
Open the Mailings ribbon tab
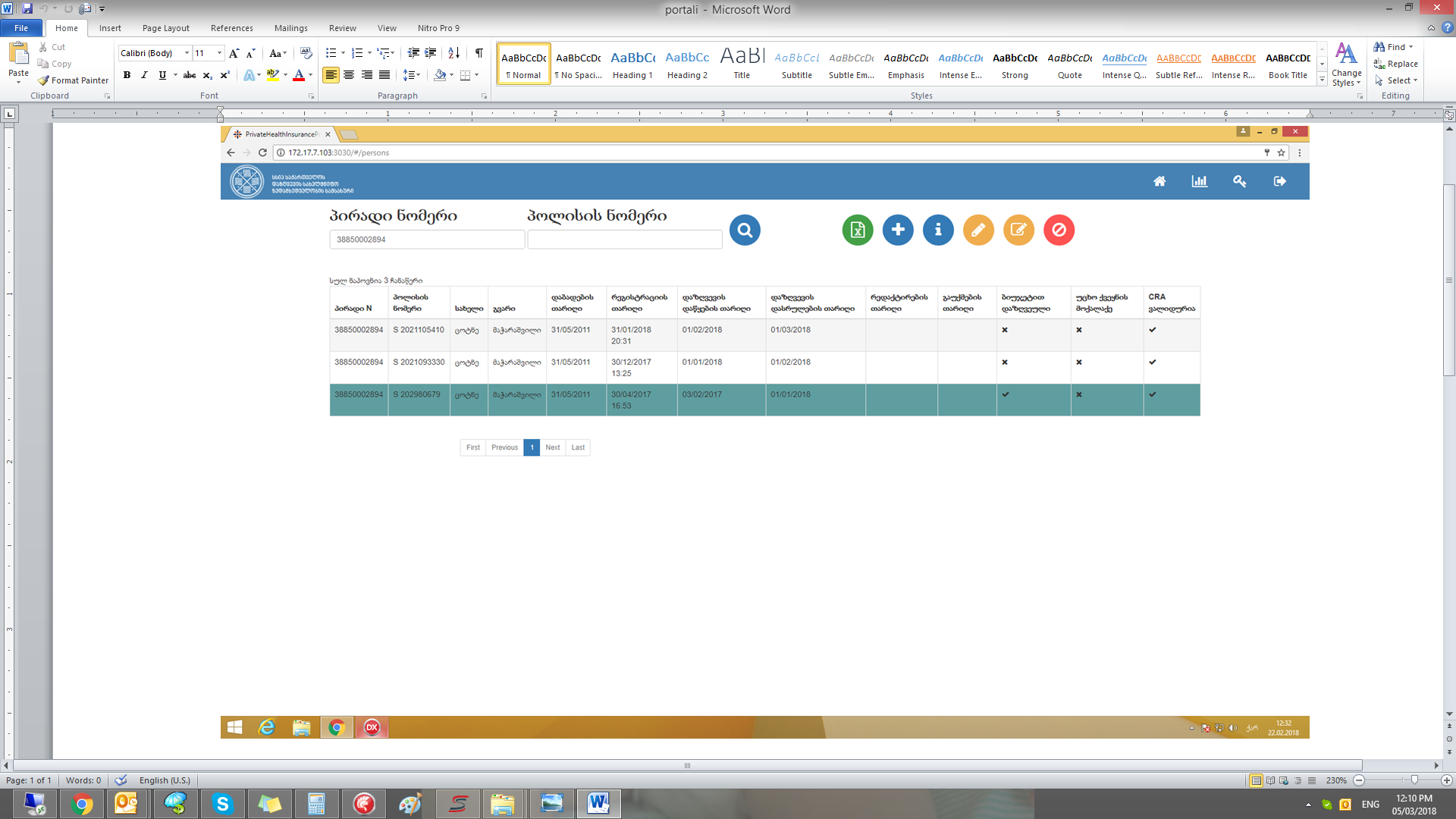tap(290, 28)
